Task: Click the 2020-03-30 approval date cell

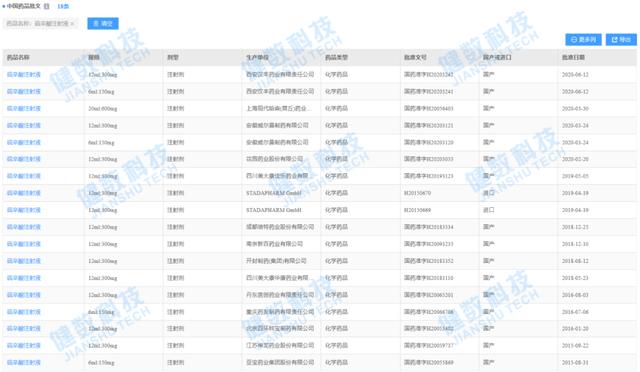Action: (575, 109)
